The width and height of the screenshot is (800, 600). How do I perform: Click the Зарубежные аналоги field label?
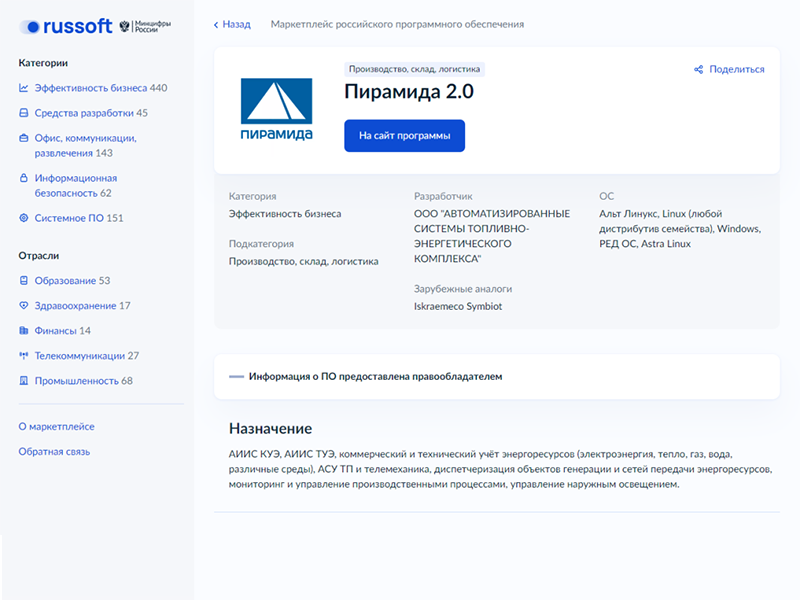pos(463,289)
